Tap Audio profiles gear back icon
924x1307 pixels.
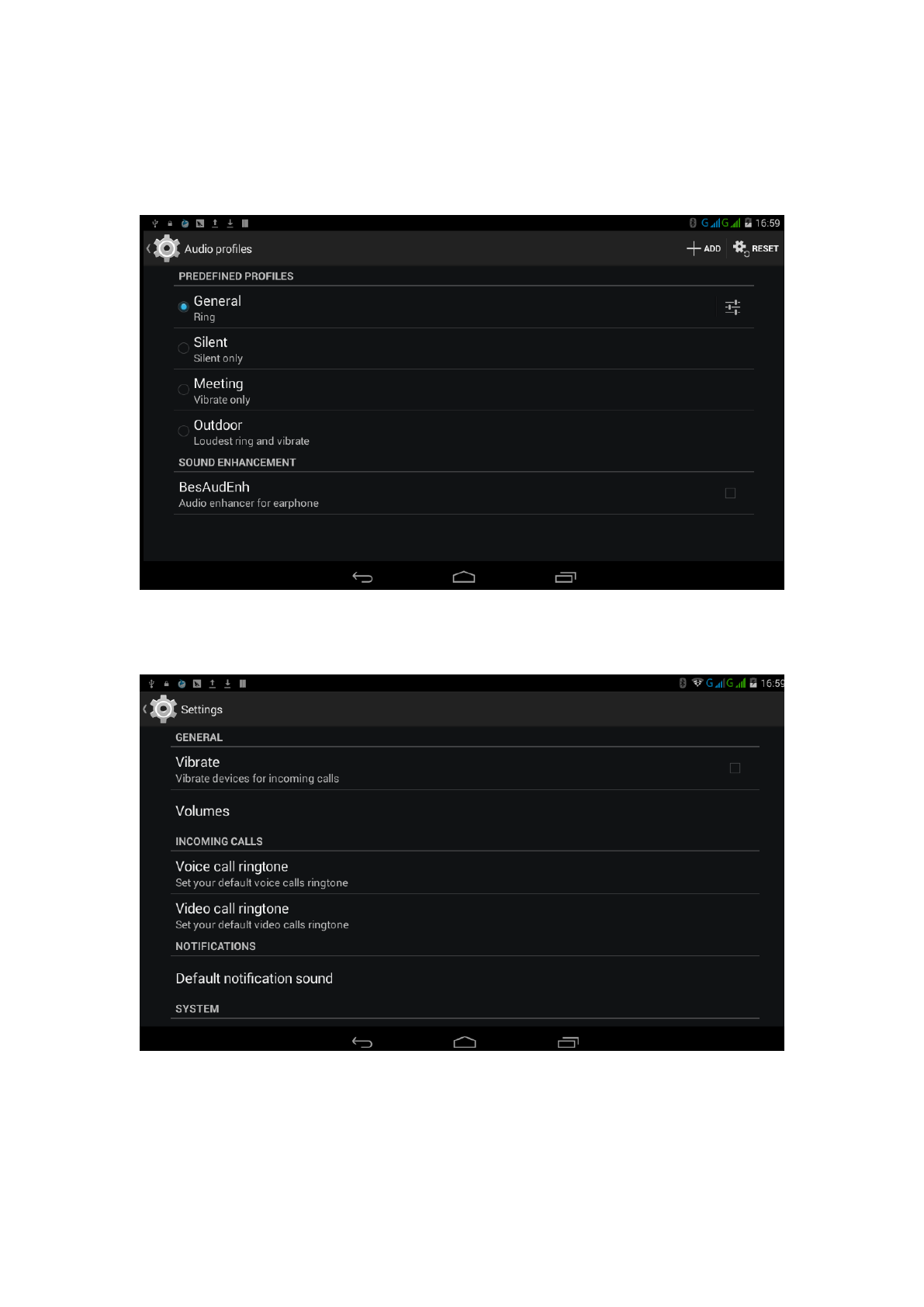tap(163, 248)
